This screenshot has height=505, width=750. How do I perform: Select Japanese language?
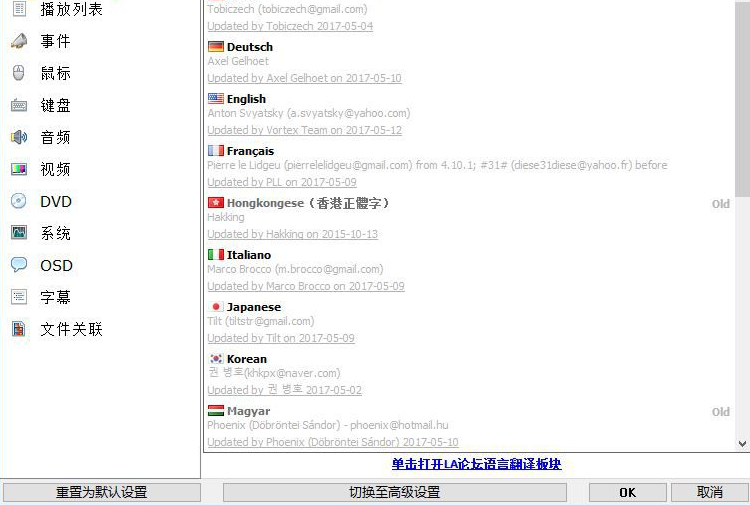(x=254, y=307)
